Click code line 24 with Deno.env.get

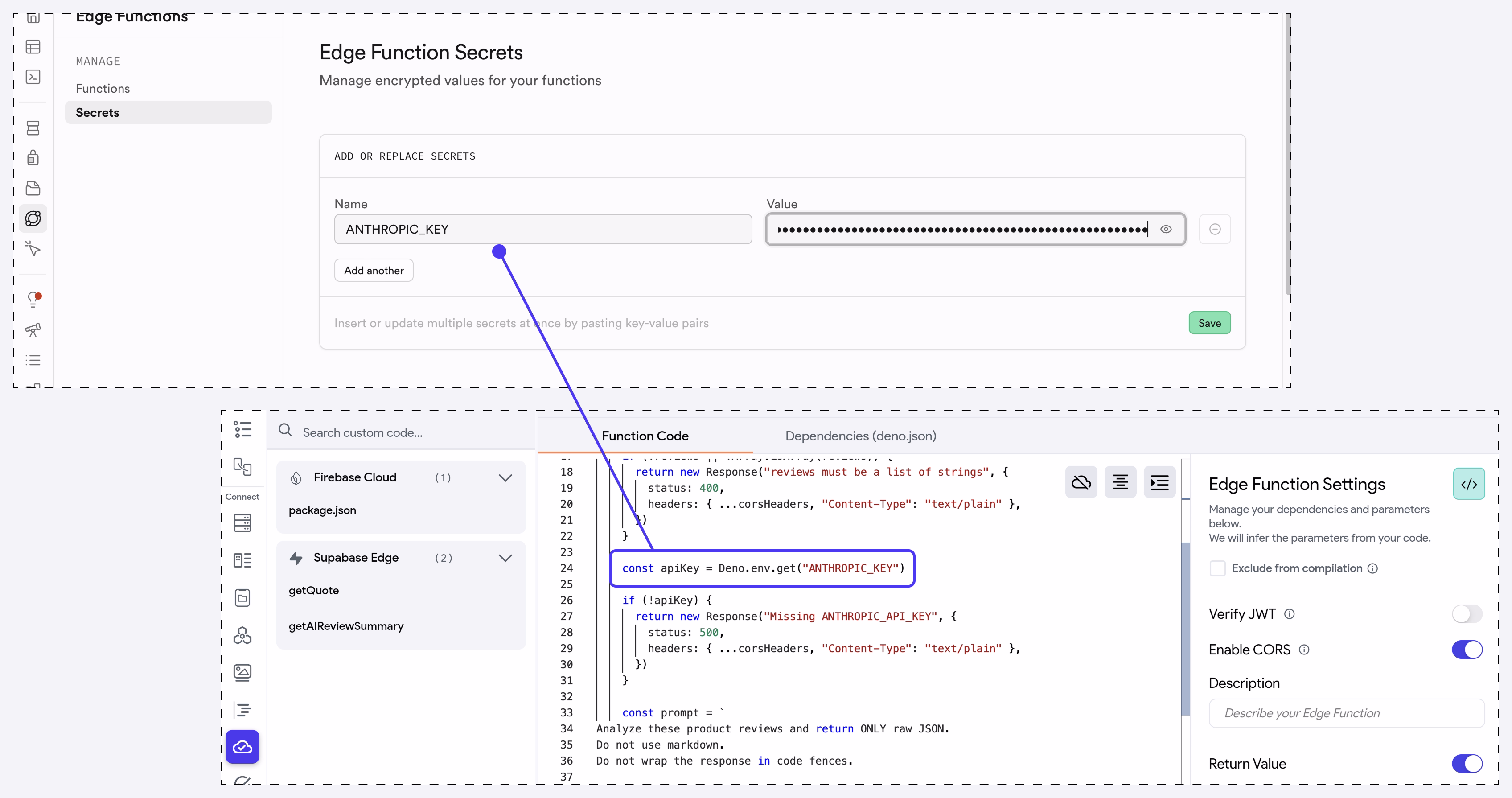tap(763, 568)
